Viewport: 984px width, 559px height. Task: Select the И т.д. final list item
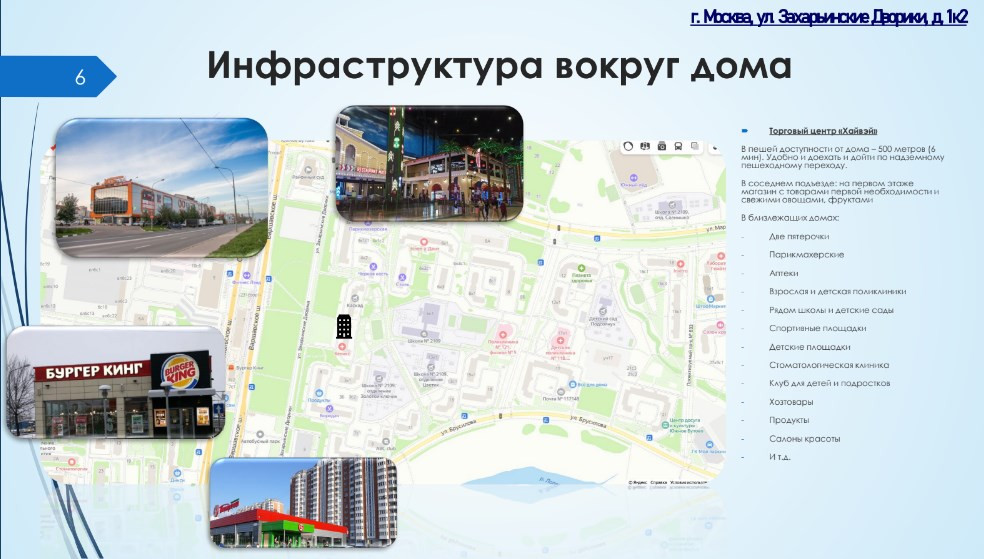(x=780, y=457)
